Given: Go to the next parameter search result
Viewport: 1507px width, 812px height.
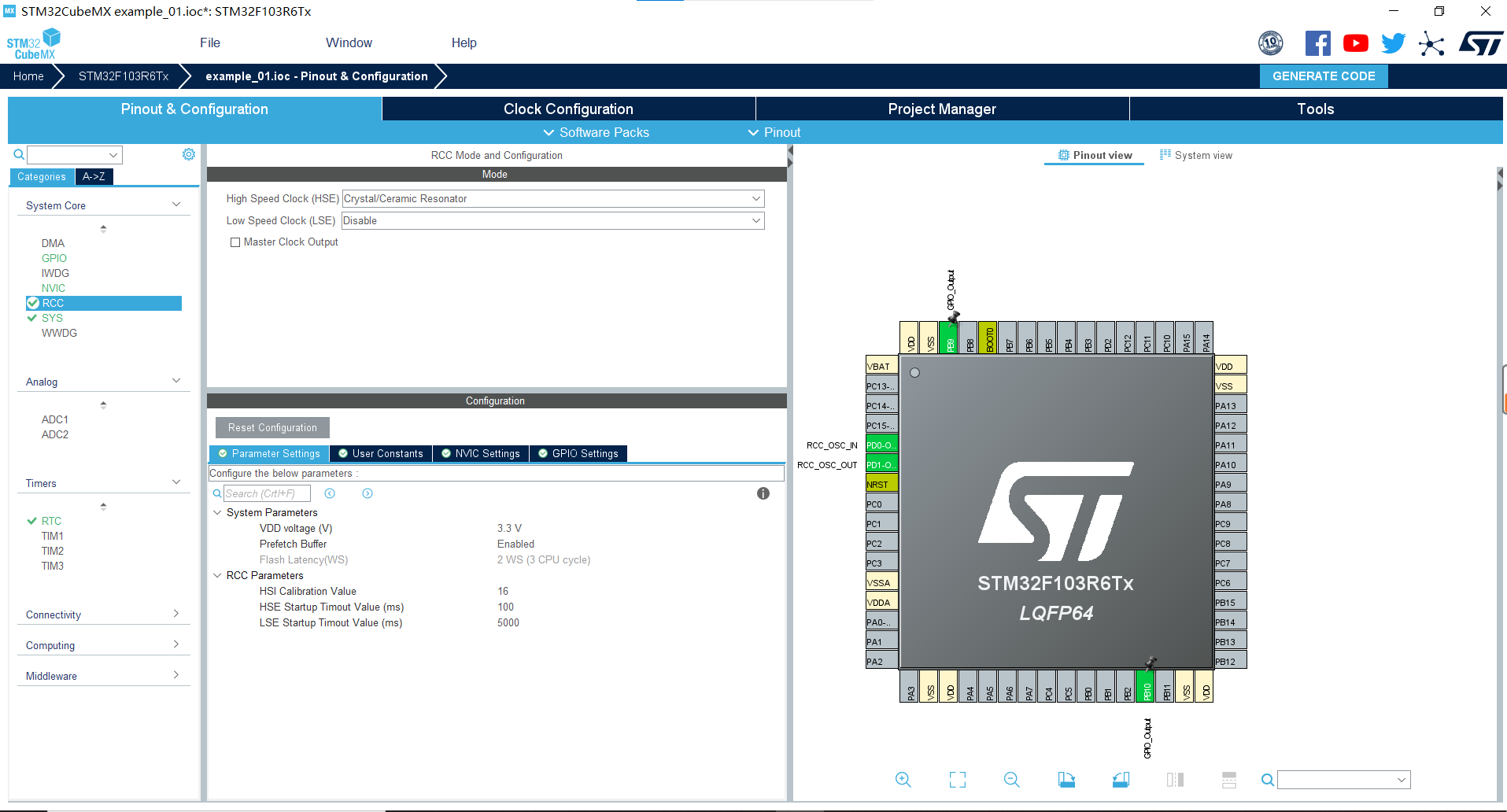Looking at the screenshot, I should 368,493.
